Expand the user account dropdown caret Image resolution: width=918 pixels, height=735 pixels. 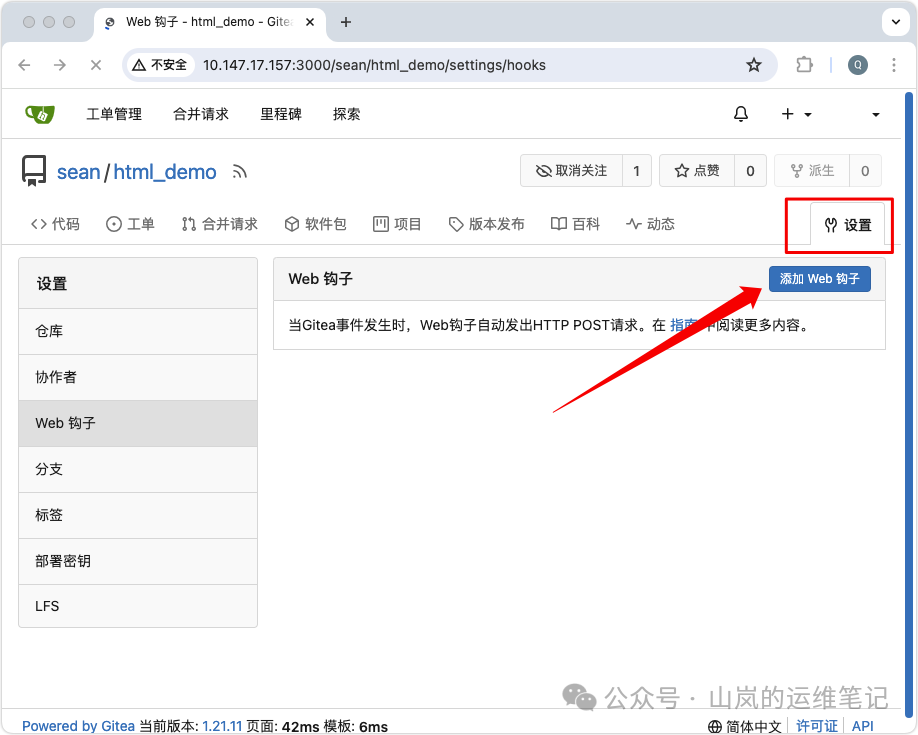[x=874, y=113]
